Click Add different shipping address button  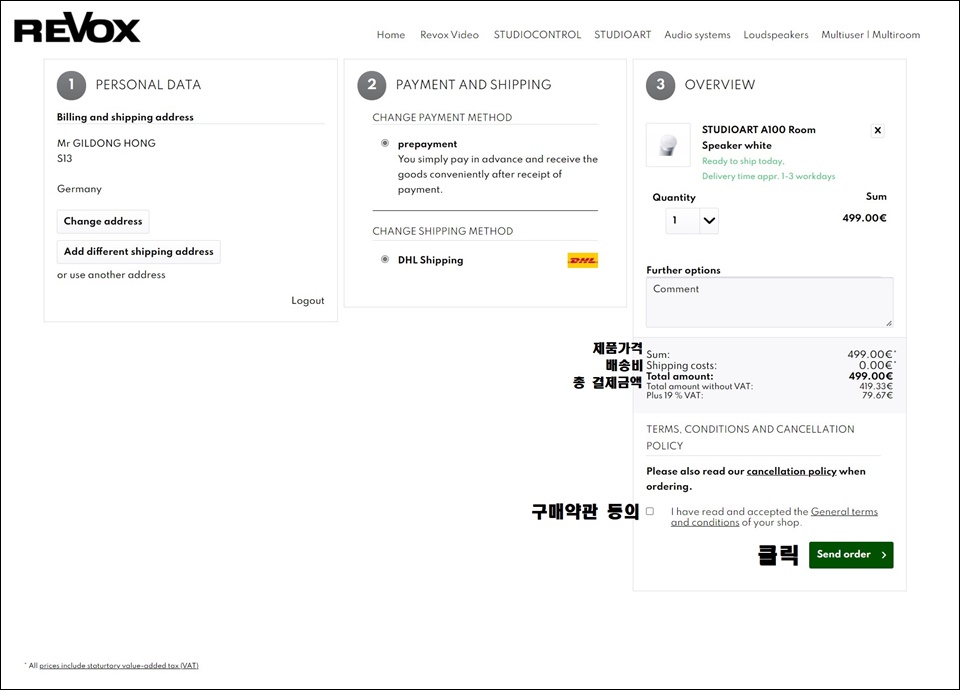coord(138,252)
